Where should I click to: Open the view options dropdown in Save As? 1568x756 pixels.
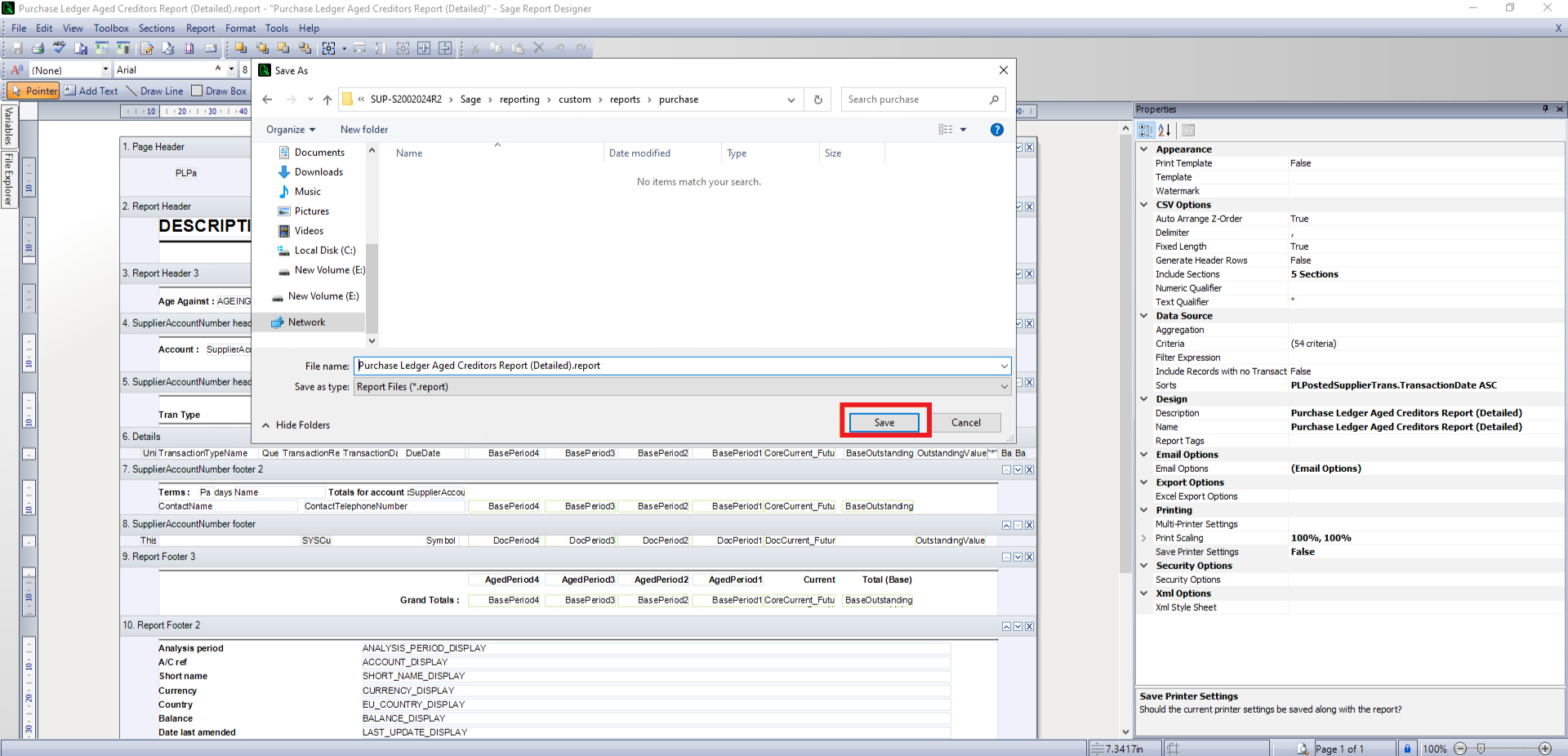(x=964, y=129)
